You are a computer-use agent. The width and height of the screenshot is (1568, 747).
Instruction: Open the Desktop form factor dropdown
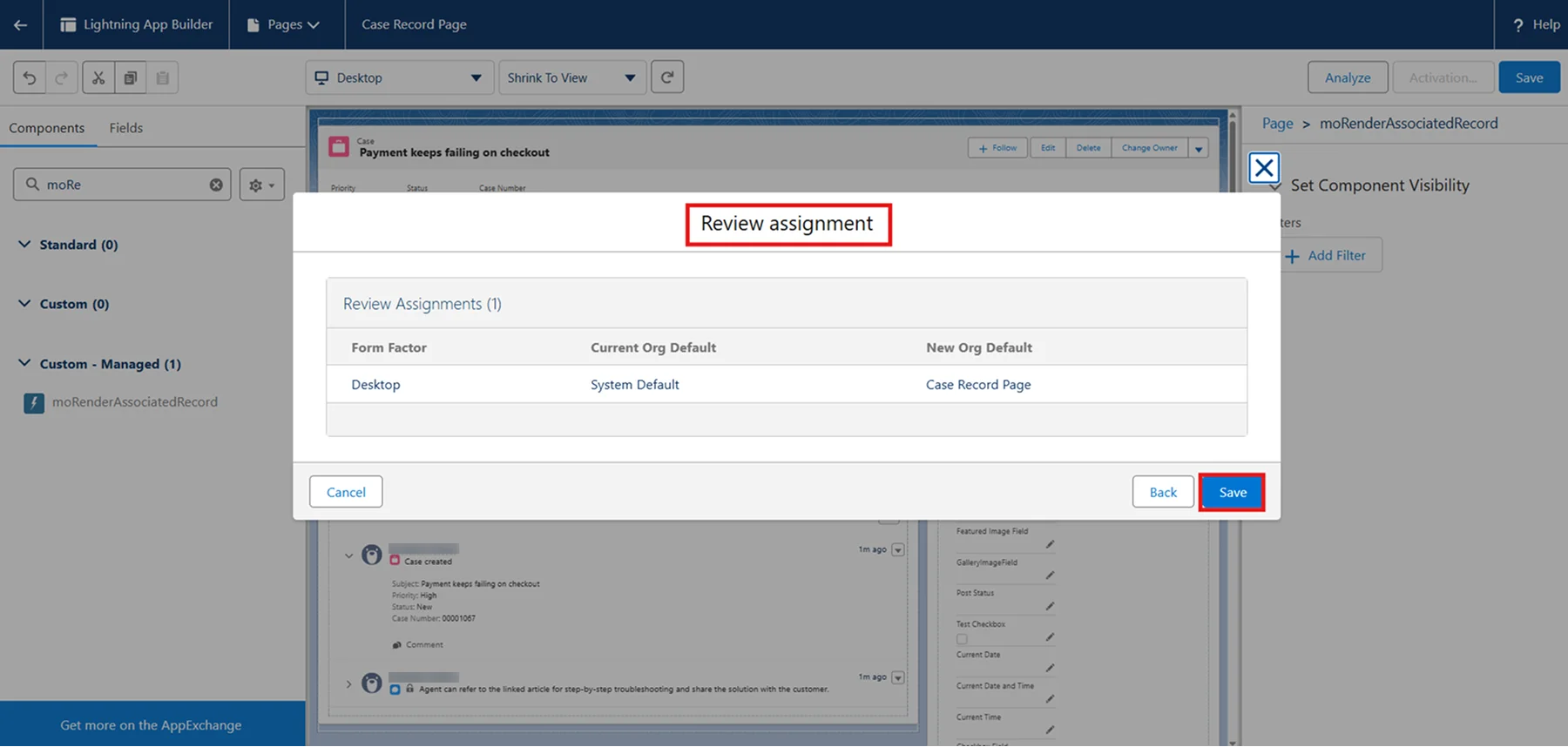400,77
